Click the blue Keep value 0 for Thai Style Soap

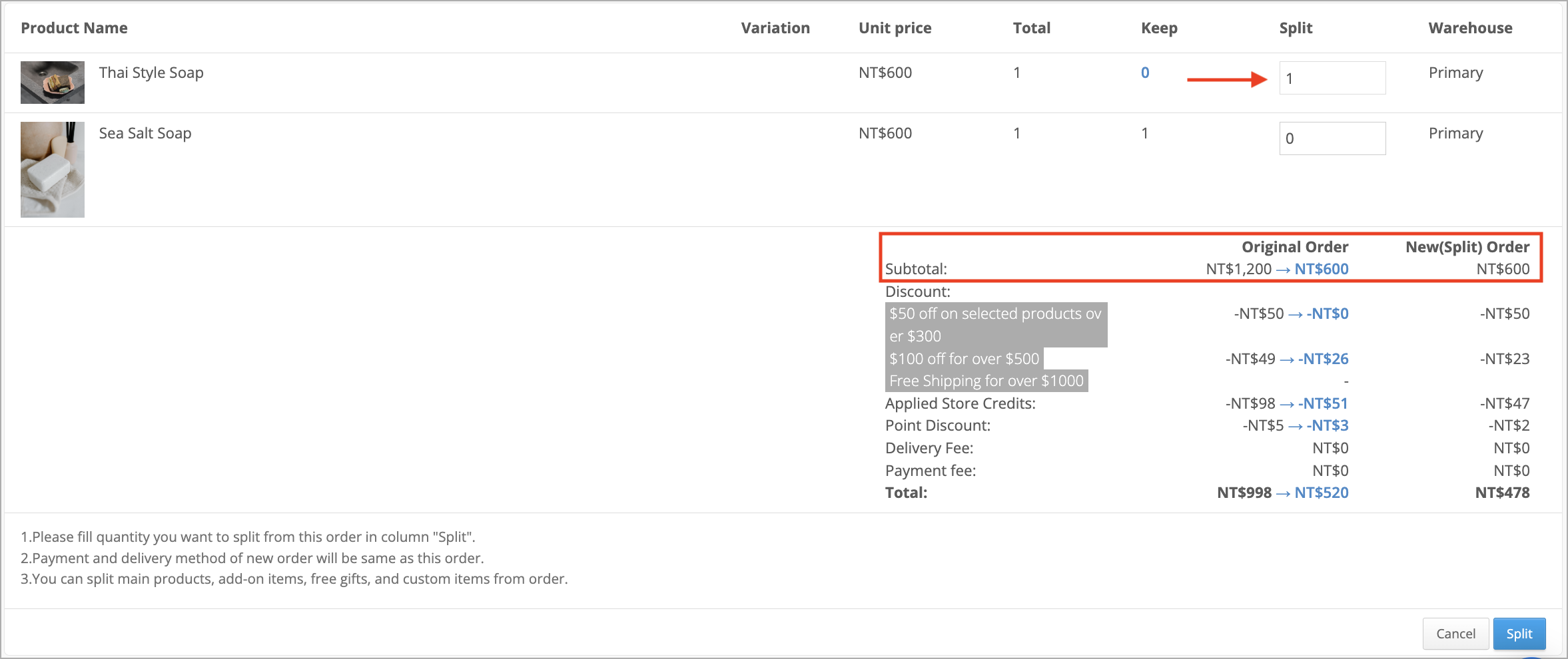pos(1145,73)
